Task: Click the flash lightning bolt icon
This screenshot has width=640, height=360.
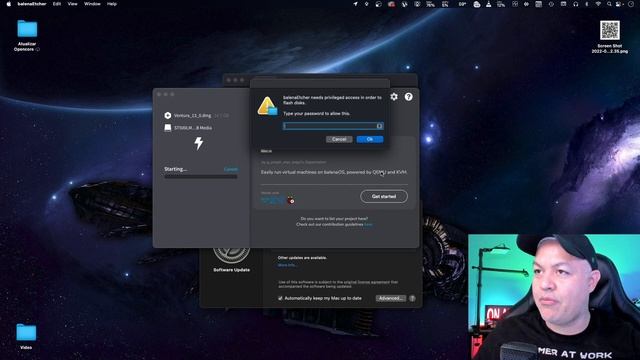Action: tap(199, 143)
